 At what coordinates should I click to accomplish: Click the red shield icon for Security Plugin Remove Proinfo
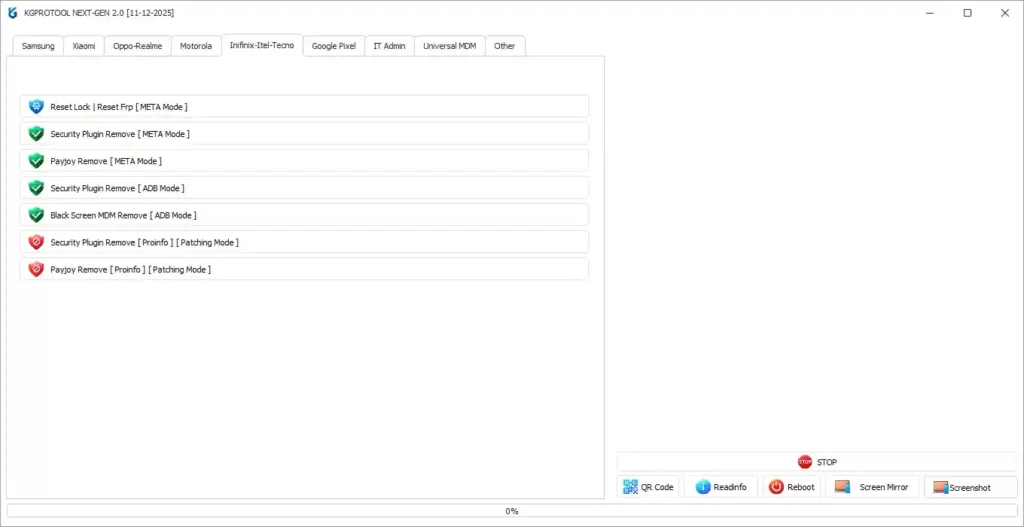[x=37, y=242]
